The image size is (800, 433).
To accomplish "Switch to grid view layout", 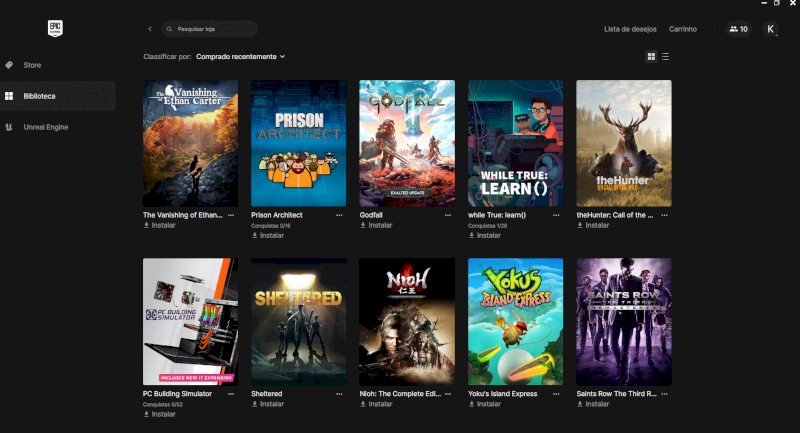I will click(651, 57).
